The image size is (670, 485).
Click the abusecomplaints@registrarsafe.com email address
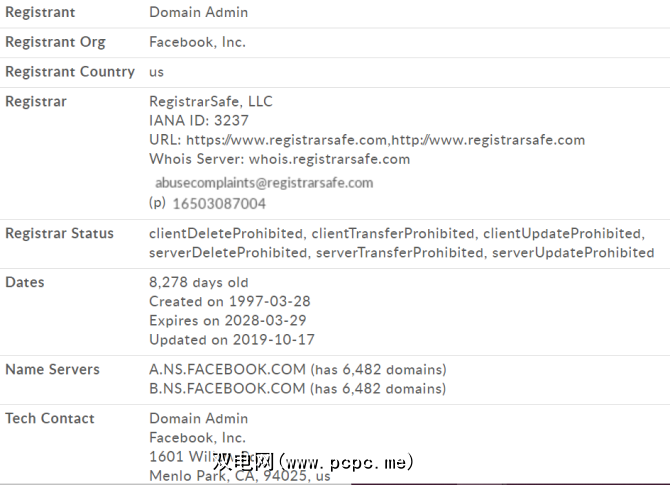point(264,183)
